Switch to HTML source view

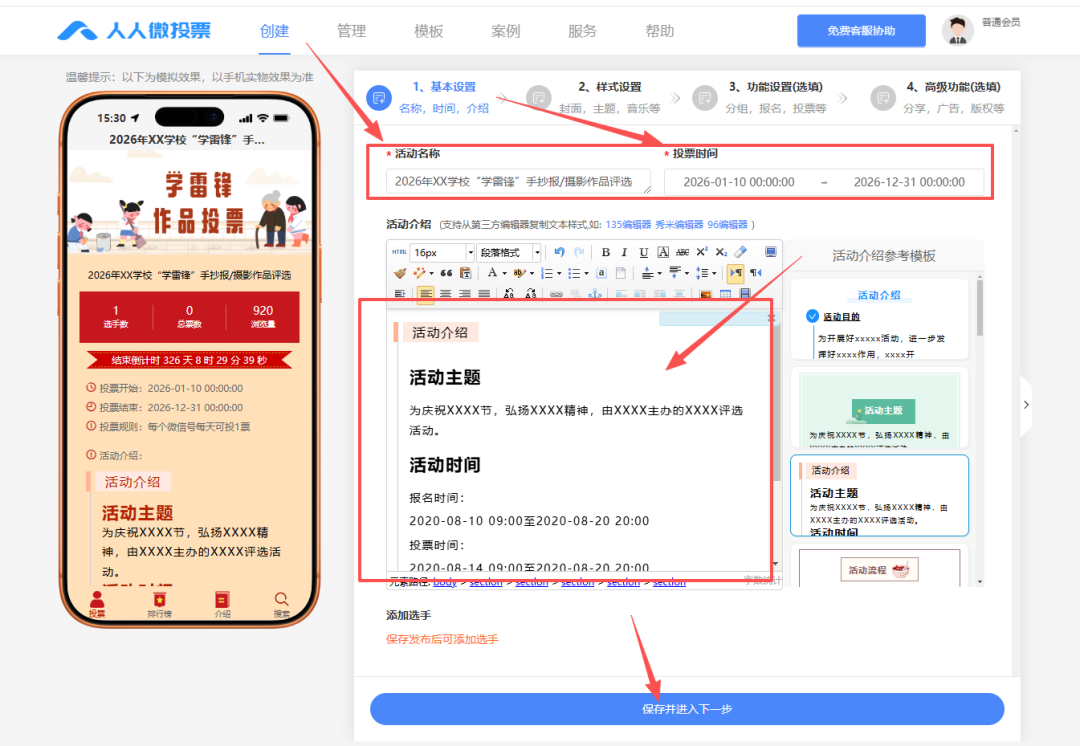coord(399,252)
